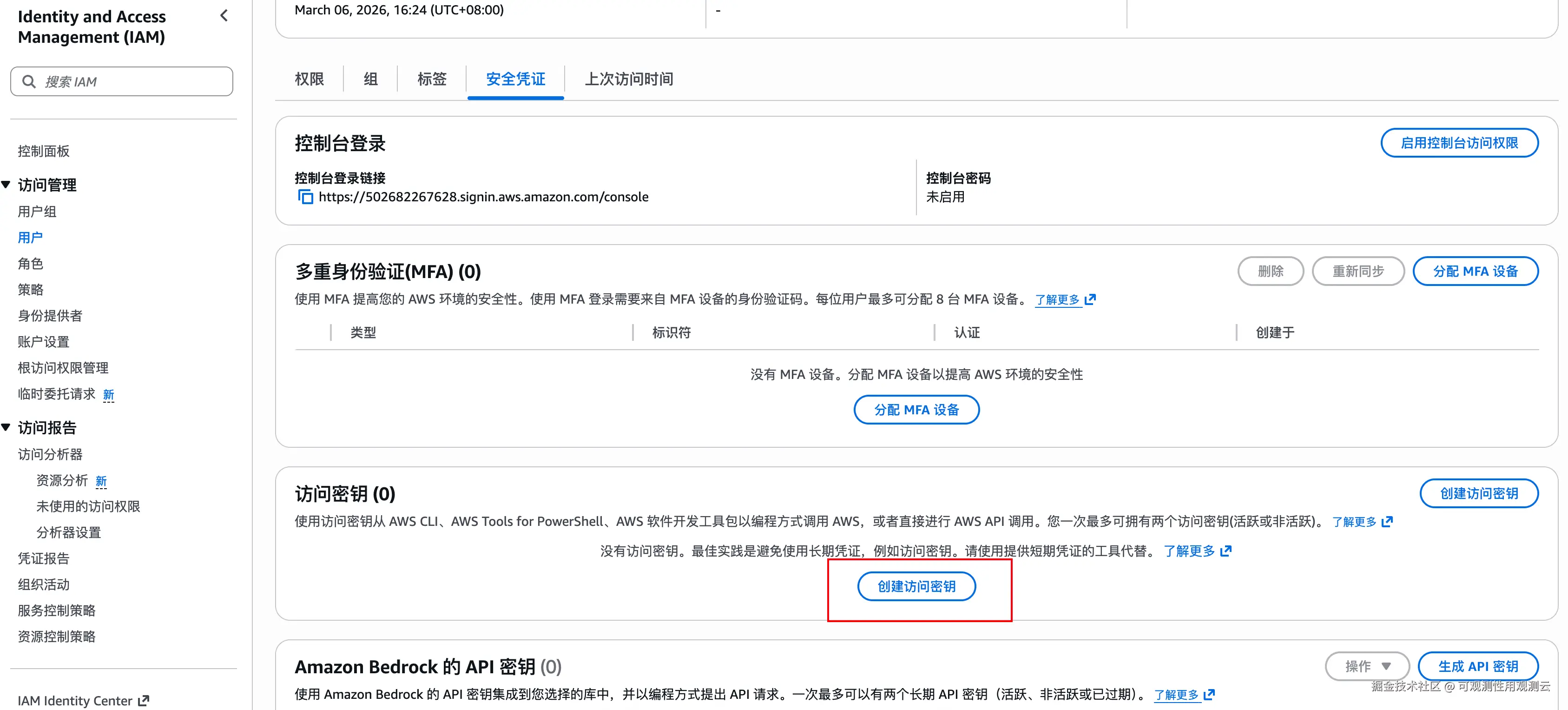The width and height of the screenshot is (1568, 710).
Task: Click 启用控制台访问权限 button
Action: [x=1458, y=142]
